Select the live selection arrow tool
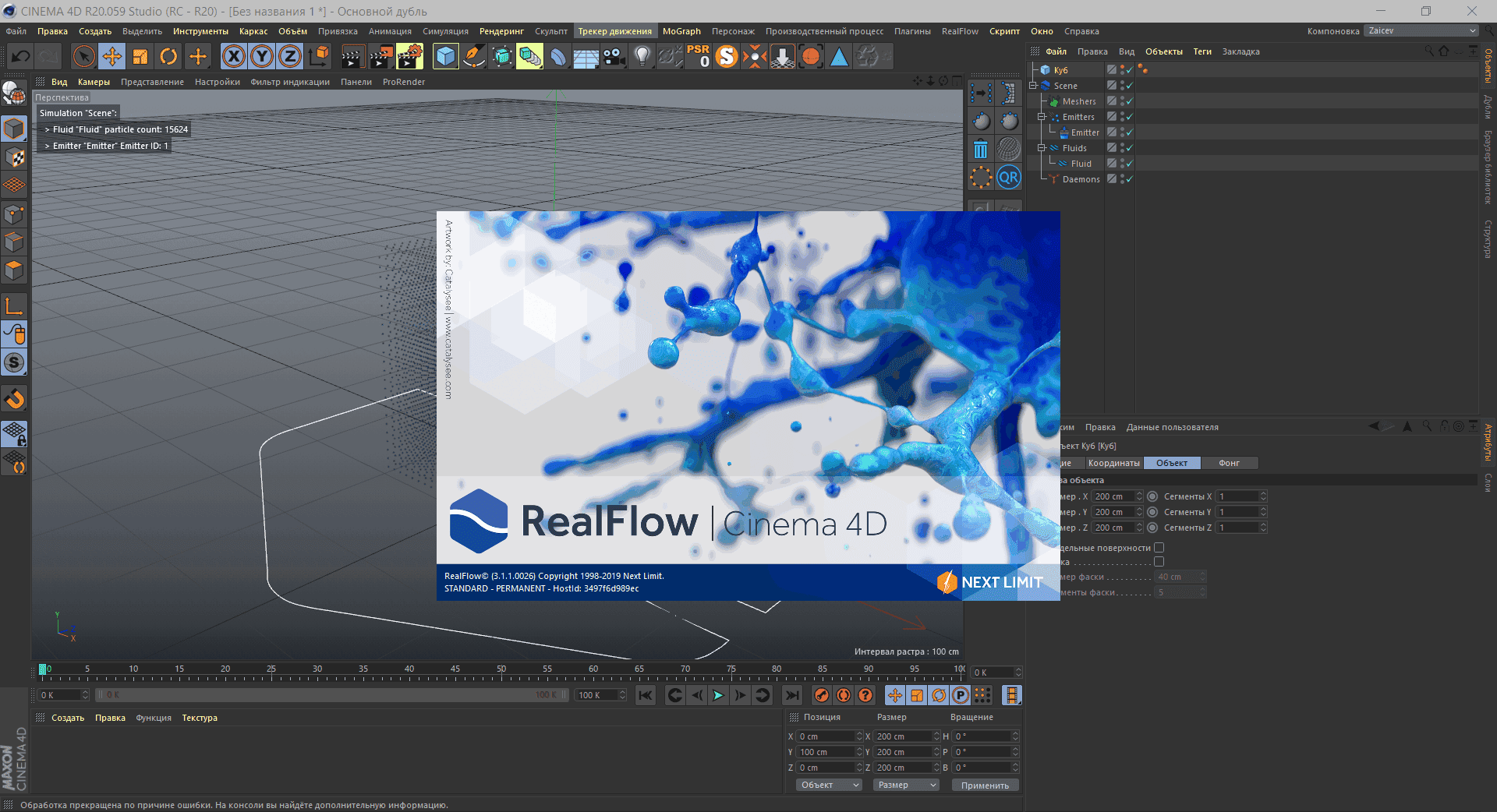The height and width of the screenshot is (812, 1497). tap(83, 56)
